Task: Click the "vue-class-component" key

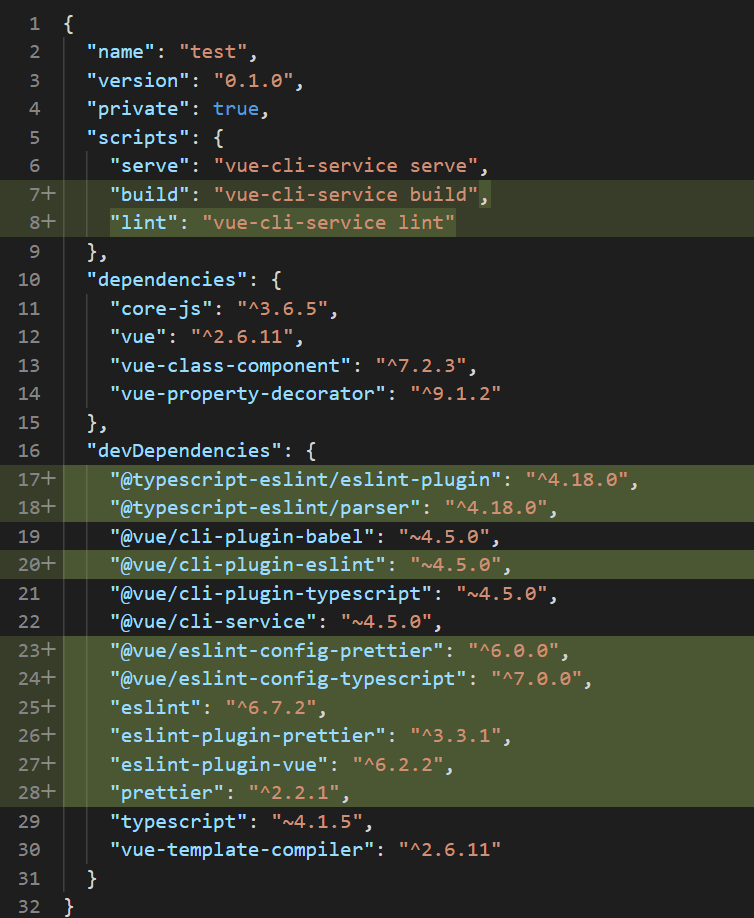Action: click(231, 365)
